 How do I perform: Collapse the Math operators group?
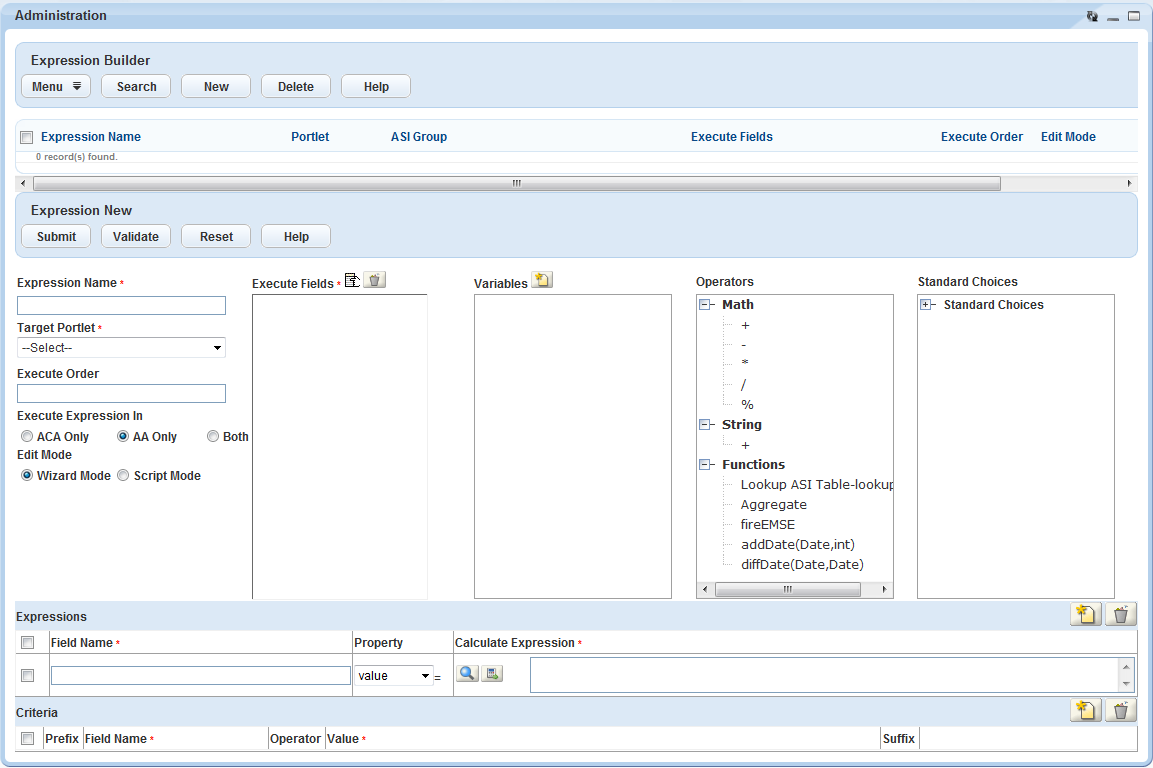click(704, 305)
